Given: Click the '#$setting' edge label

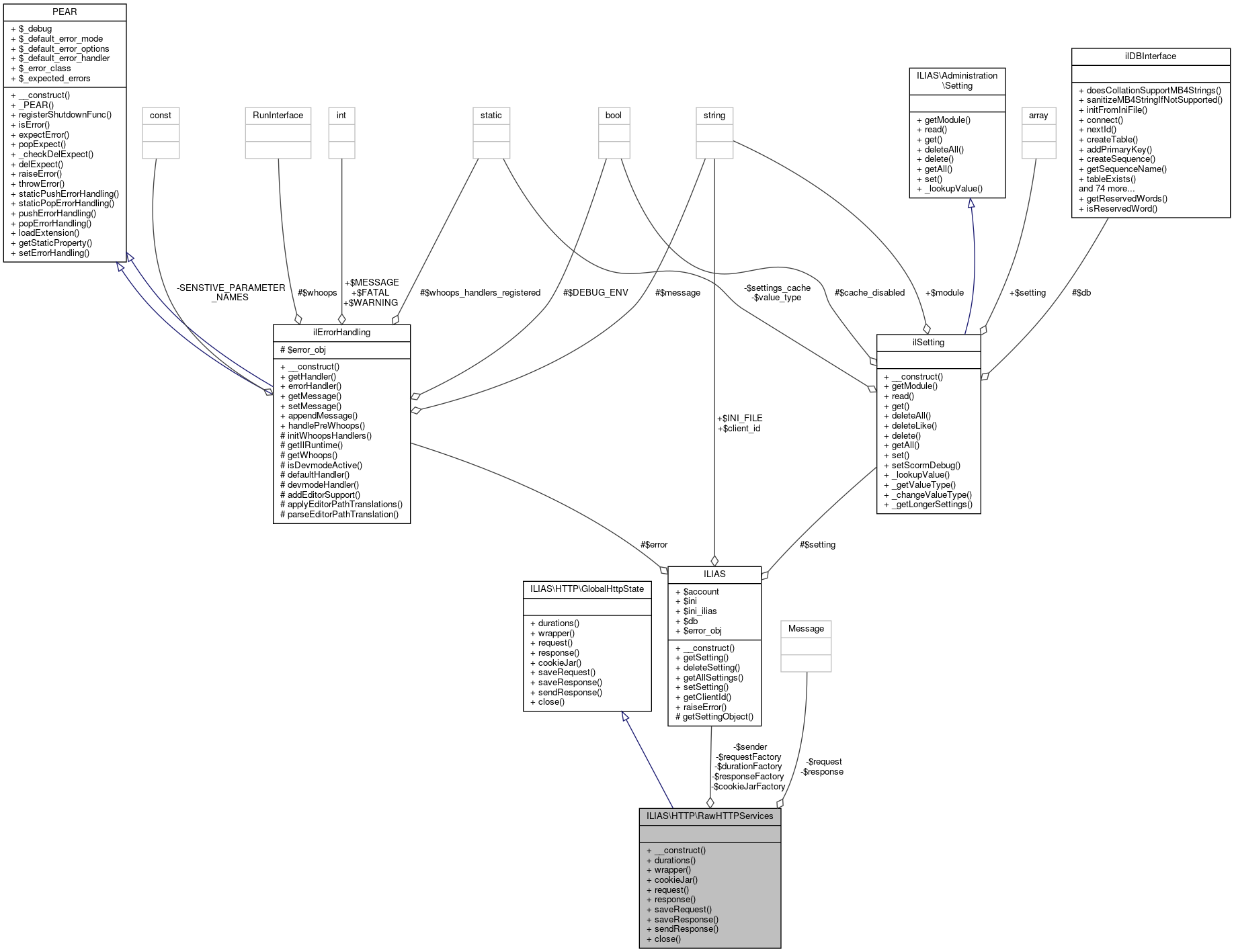Looking at the screenshot, I should coord(817,545).
